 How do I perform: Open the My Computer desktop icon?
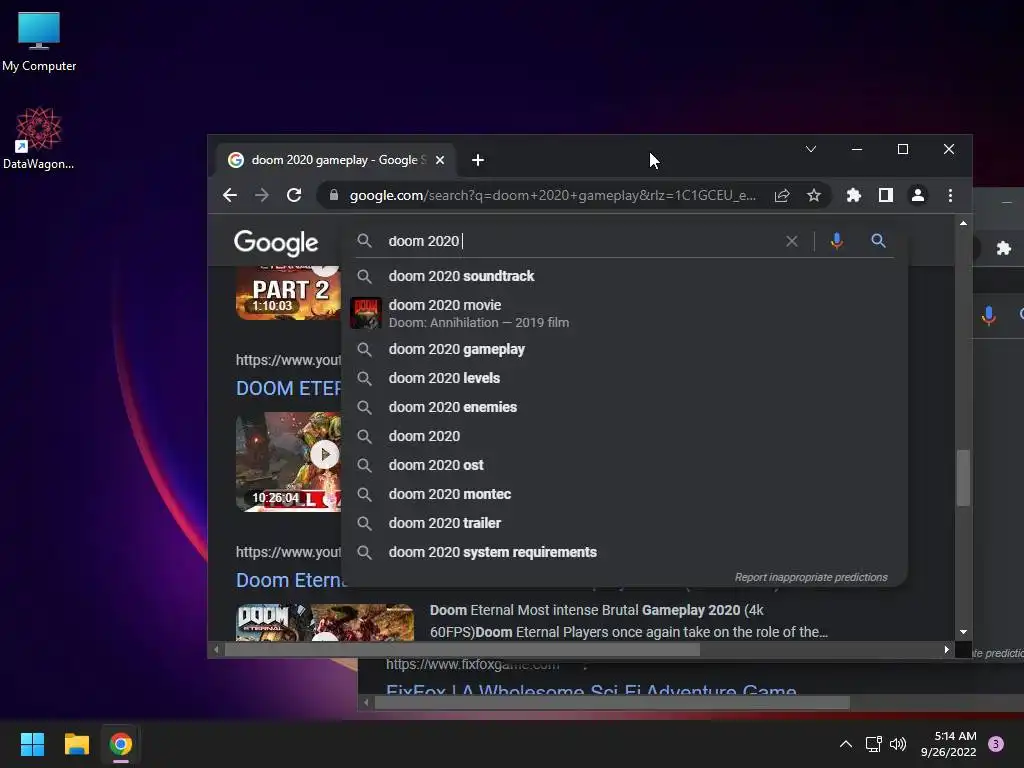[x=39, y=41]
